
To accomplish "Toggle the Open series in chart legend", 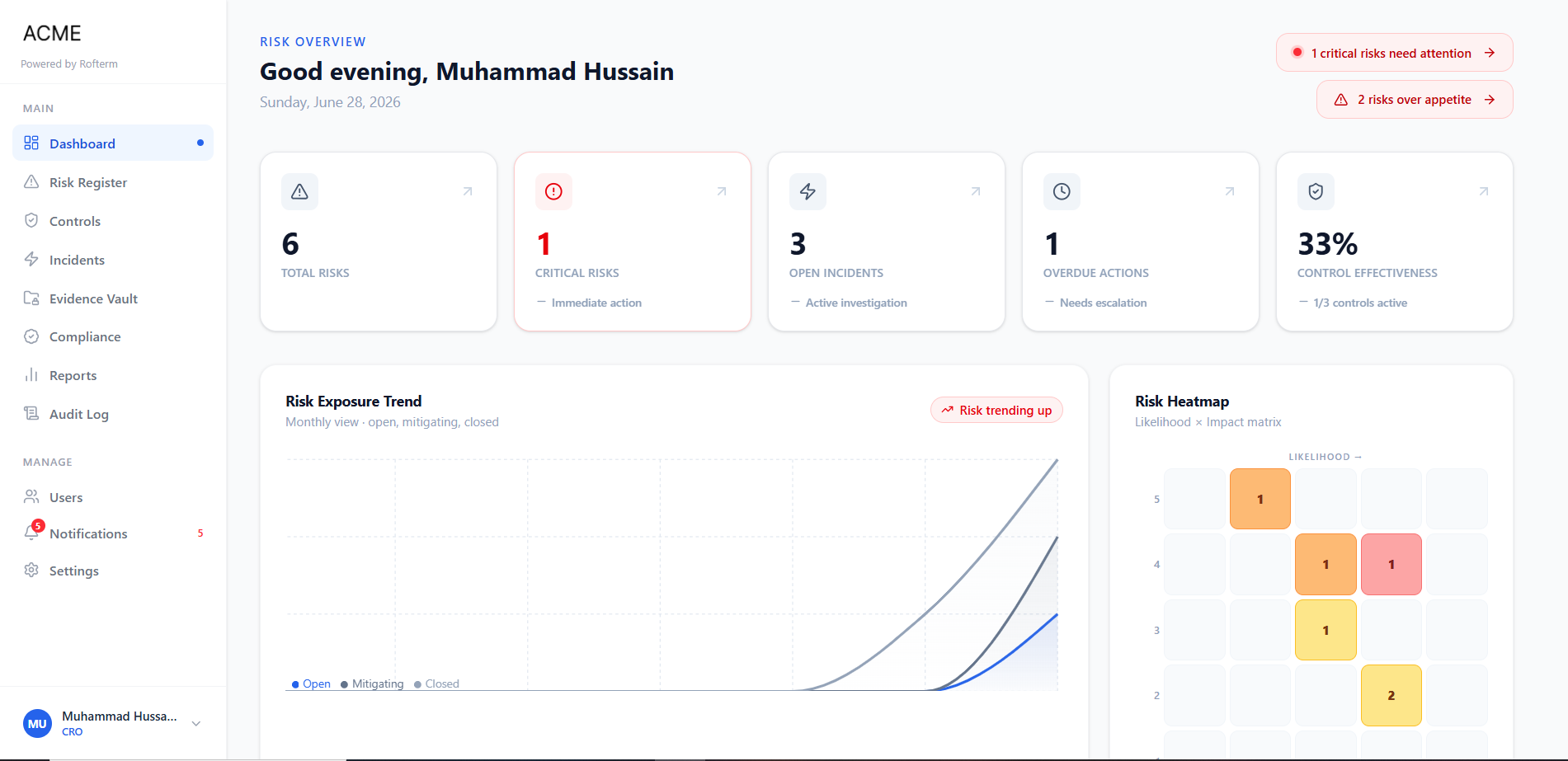I will (311, 683).
